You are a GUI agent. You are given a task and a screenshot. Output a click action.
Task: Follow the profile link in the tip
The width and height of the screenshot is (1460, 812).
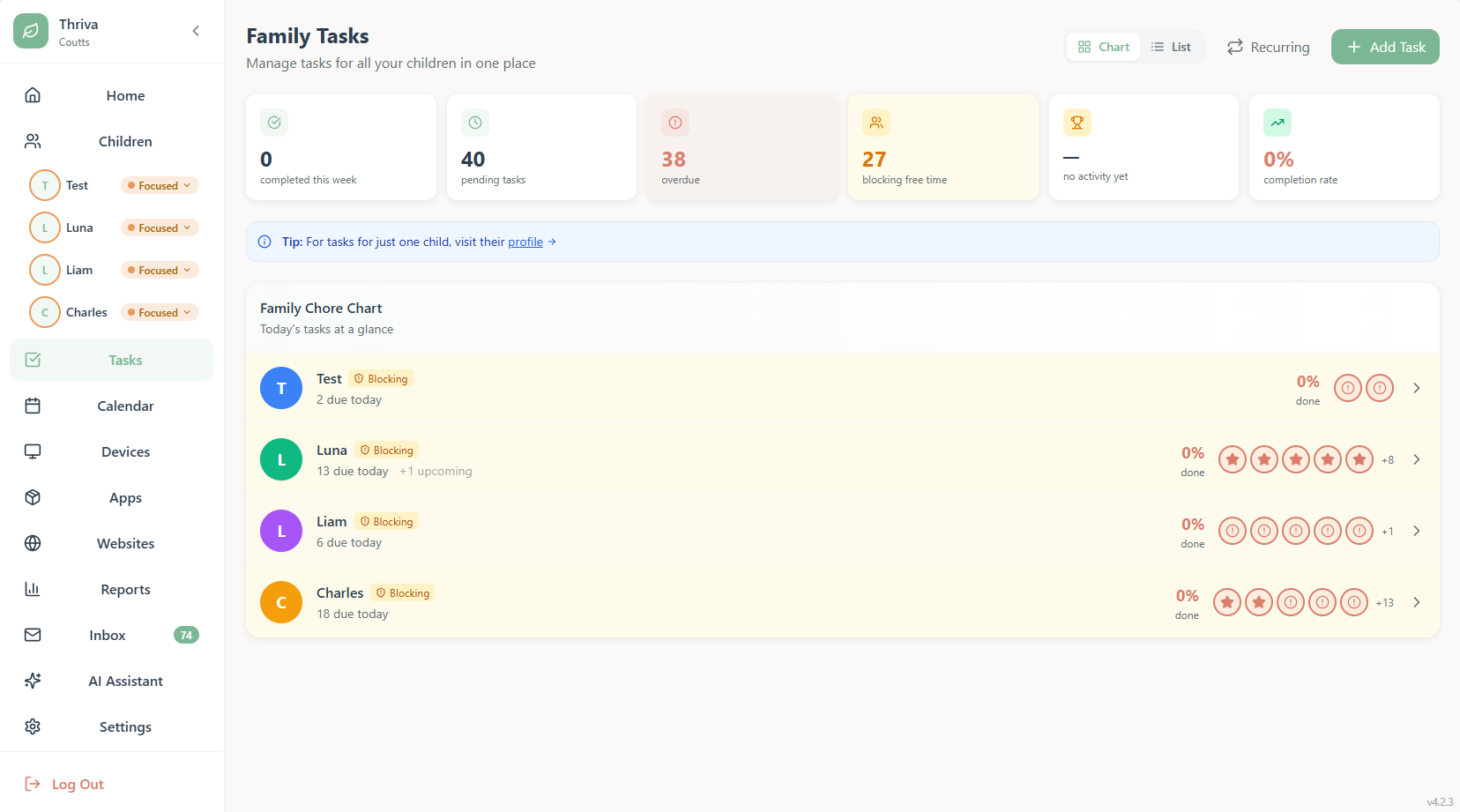(x=525, y=242)
